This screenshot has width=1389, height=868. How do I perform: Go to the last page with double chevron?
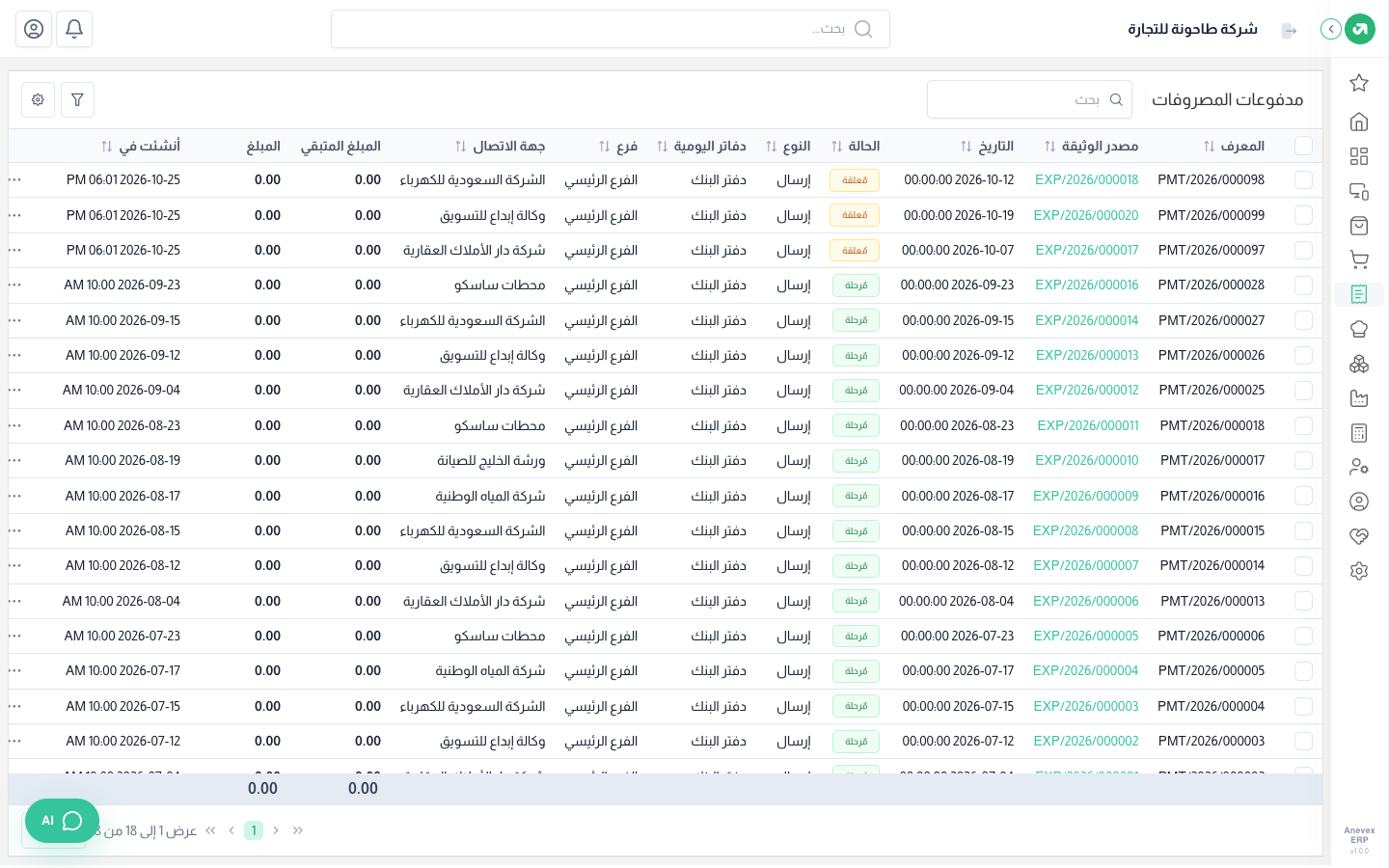pyautogui.click(x=209, y=830)
